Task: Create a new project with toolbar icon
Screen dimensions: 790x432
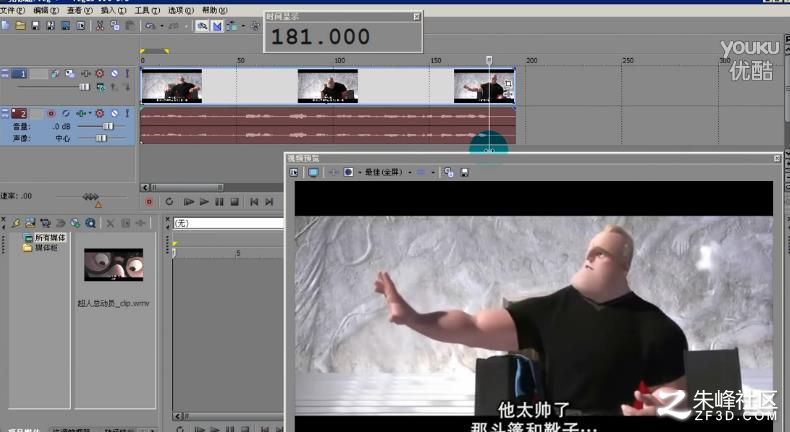Action: (6, 25)
